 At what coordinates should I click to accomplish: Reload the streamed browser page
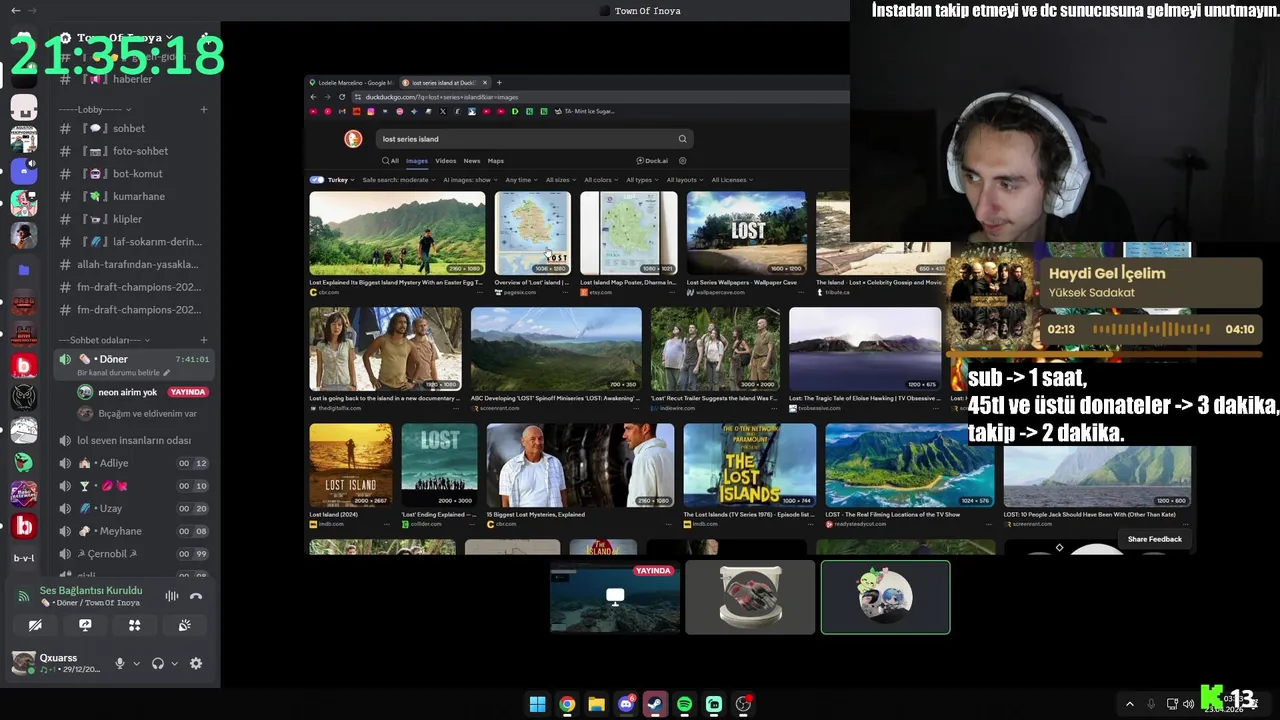point(342,97)
